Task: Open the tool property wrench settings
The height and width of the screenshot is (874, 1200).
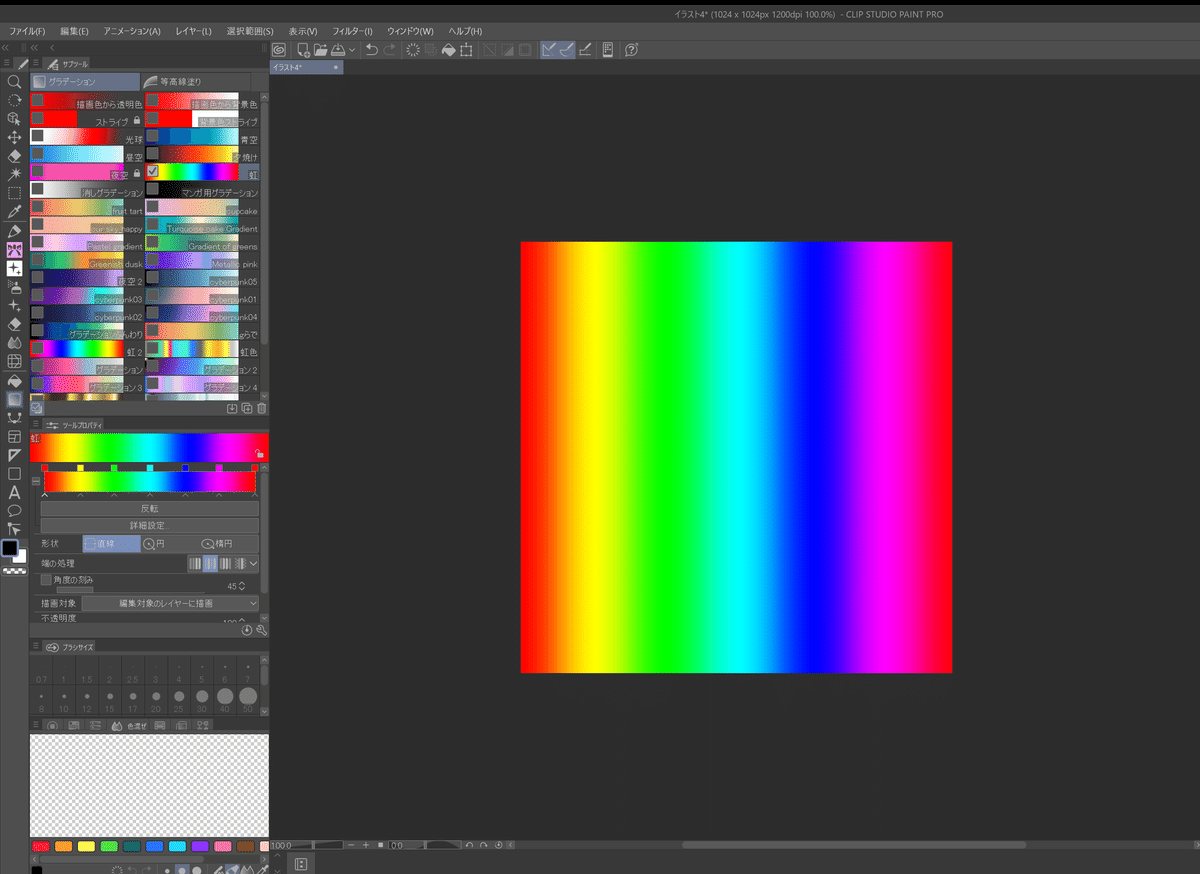Action: tap(261, 630)
